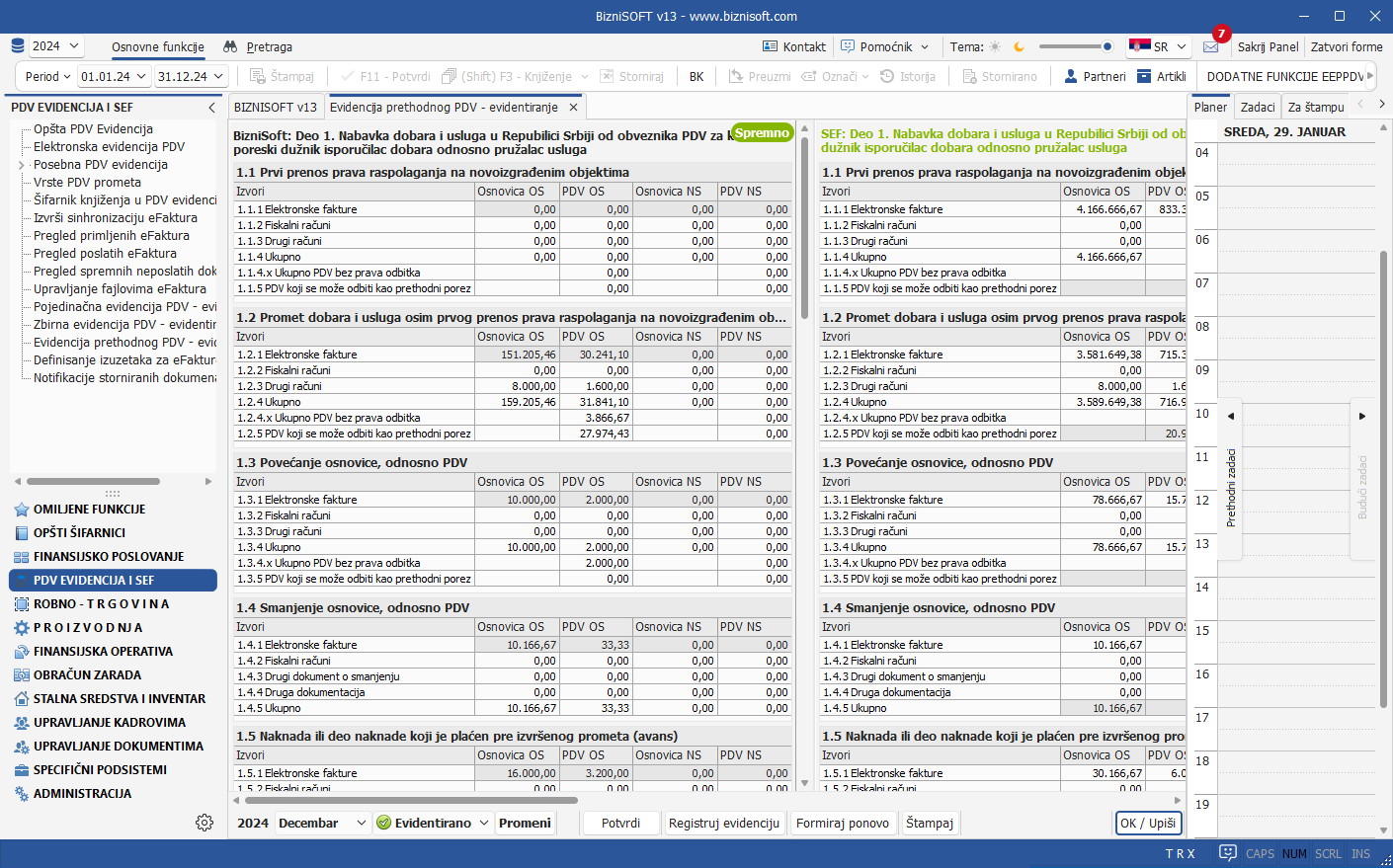The height and width of the screenshot is (868, 1393).
Task: Click the Registruj evidenciju button
Action: (x=723, y=823)
